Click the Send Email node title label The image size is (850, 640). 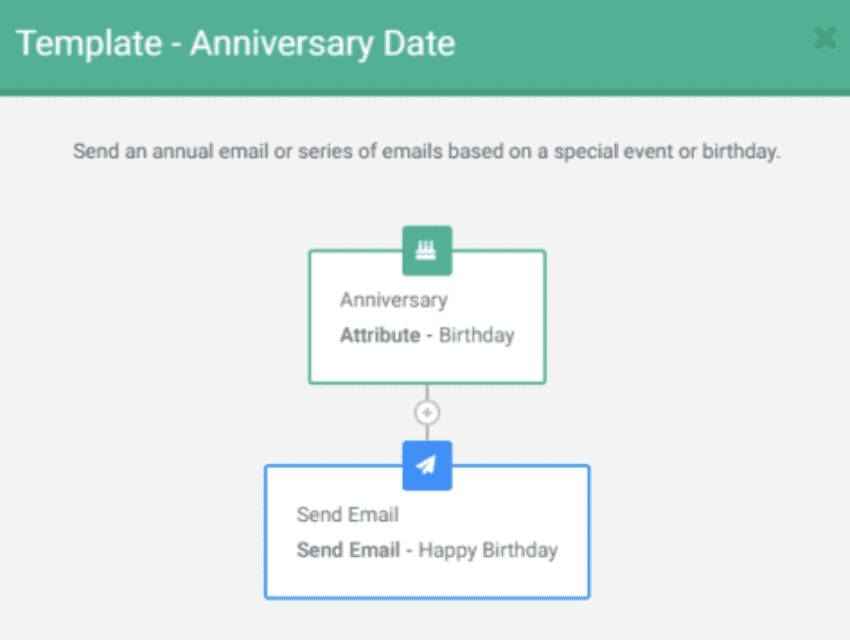tap(347, 514)
